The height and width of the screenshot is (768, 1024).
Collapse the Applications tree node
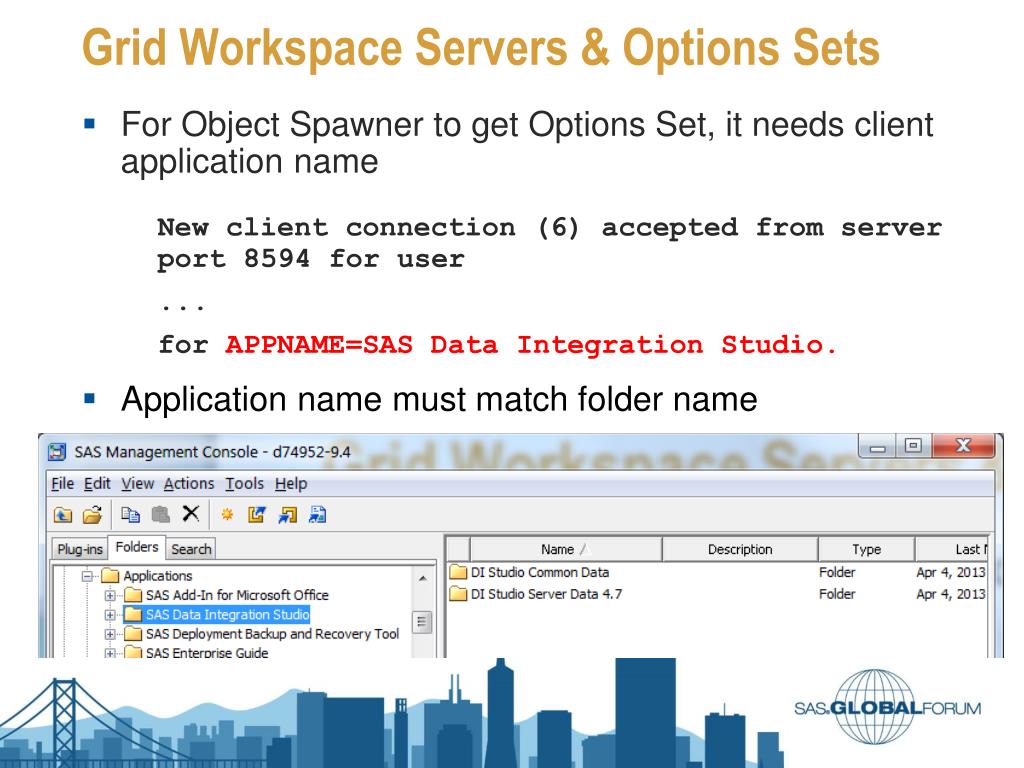click(87, 575)
